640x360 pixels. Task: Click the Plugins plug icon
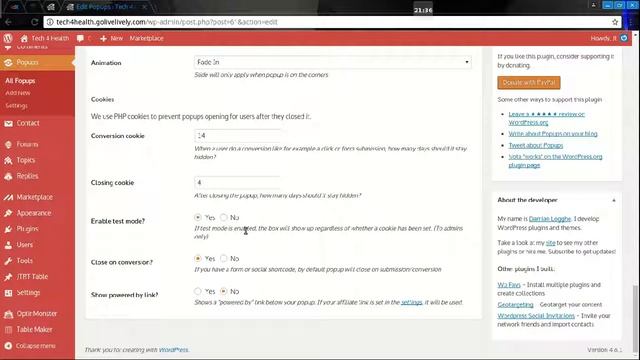(x=8, y=229)
